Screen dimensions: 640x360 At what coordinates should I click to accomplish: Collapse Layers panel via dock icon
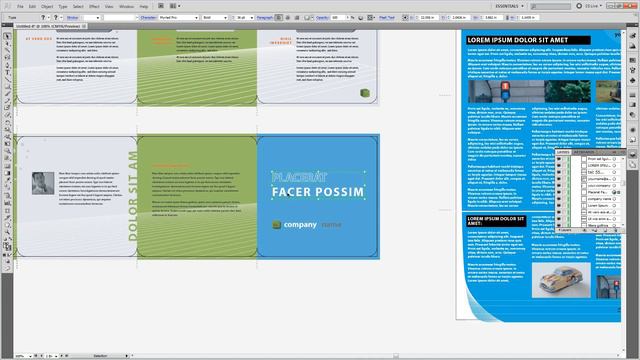[632, 154]
